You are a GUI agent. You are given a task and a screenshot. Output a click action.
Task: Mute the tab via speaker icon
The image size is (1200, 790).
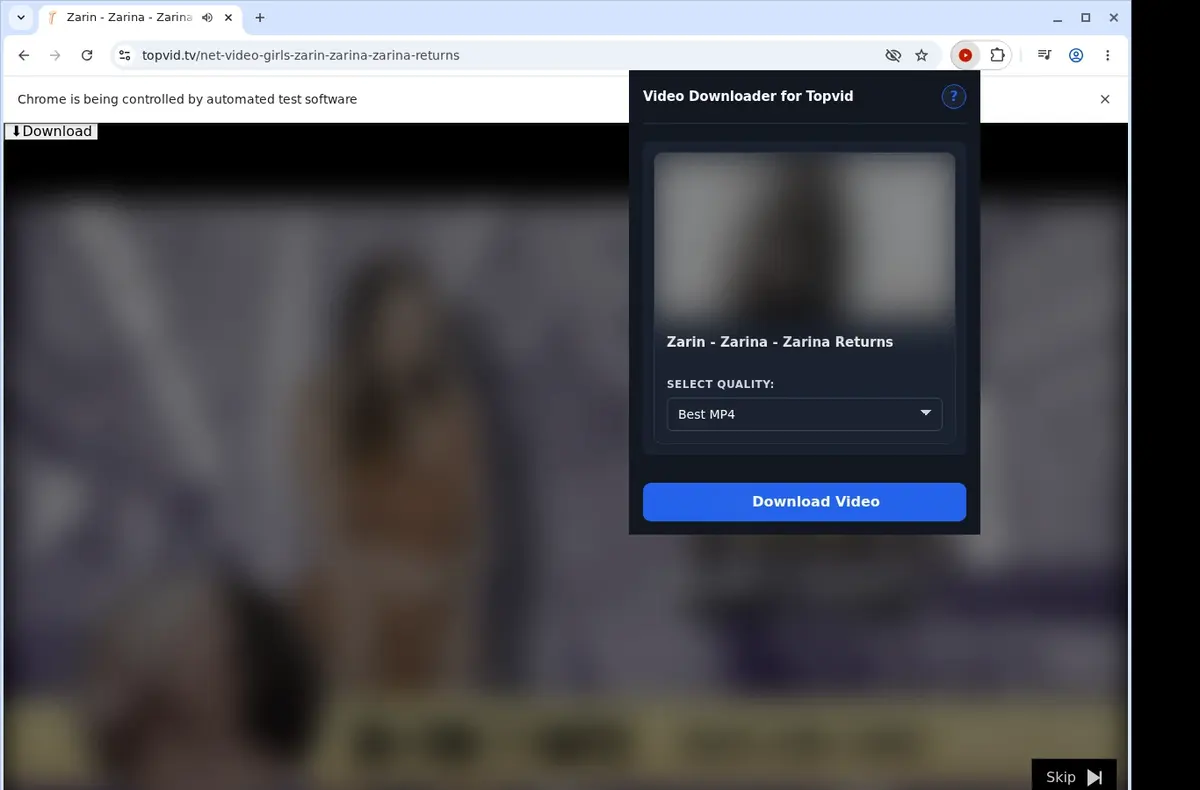[207, 18]
